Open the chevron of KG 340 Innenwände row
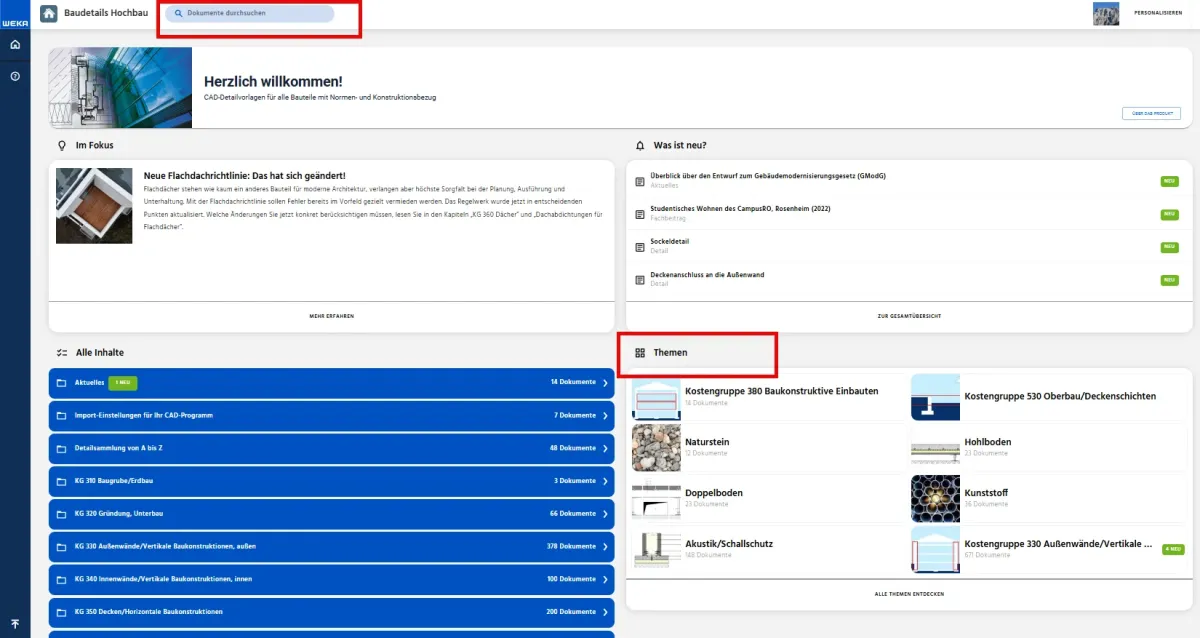The width and height of the screenshot is (1200, 638). 605,579
